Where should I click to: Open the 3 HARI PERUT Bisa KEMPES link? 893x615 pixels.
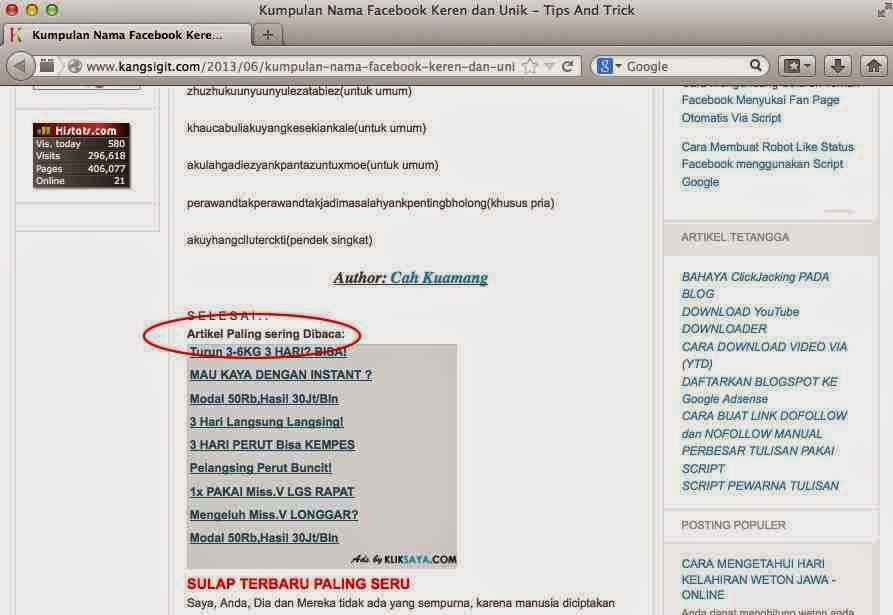coord(272,445)
